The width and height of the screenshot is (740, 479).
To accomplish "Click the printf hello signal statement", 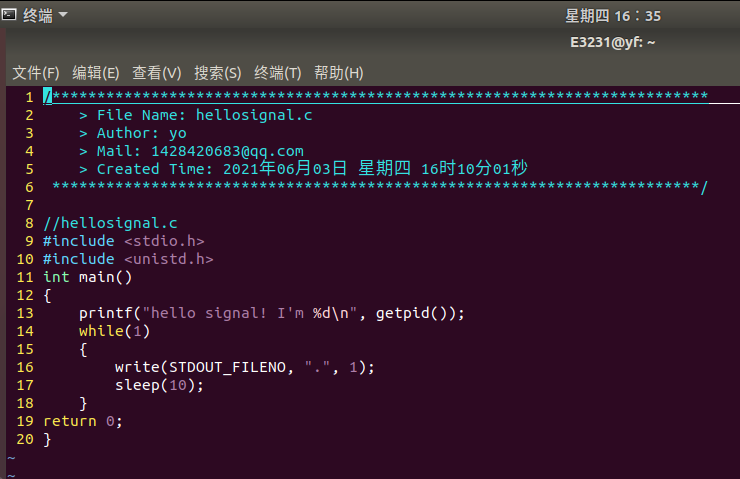I will coord(272,313).
